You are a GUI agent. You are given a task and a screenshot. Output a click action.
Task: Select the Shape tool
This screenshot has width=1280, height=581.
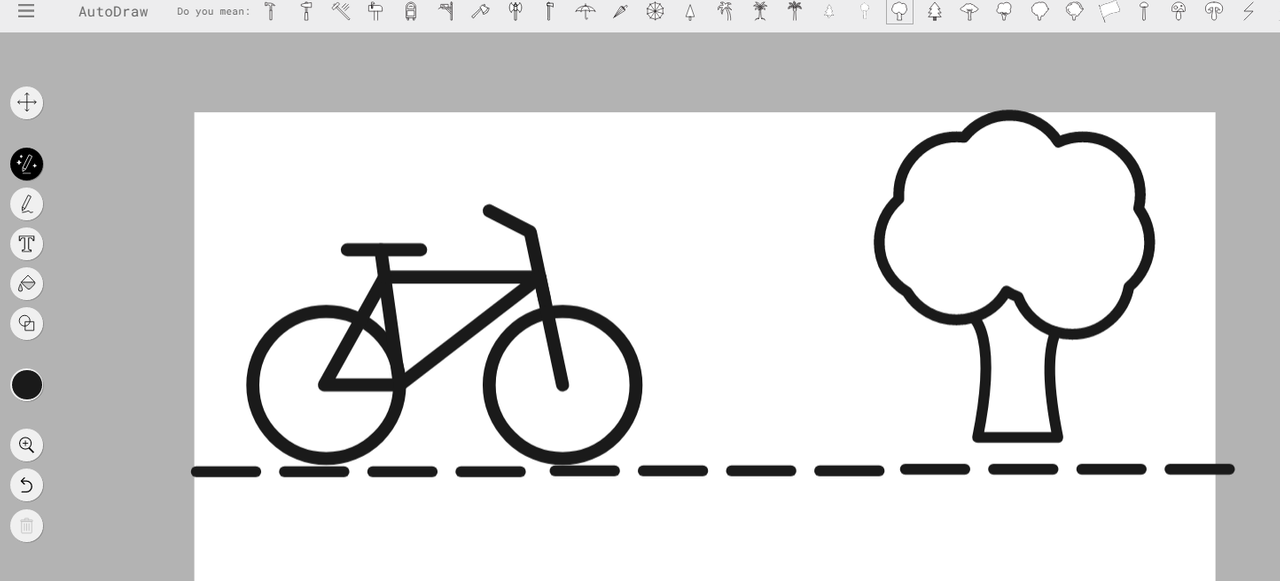27,324
